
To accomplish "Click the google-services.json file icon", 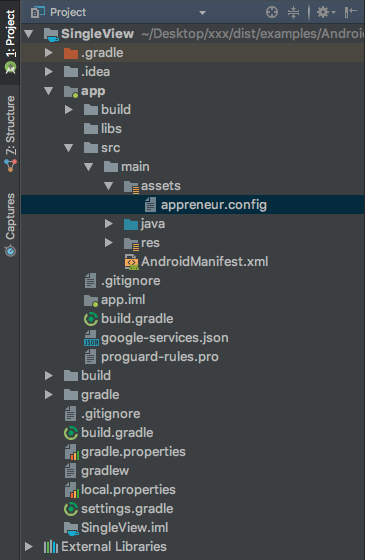I will (x=91, y=338).
